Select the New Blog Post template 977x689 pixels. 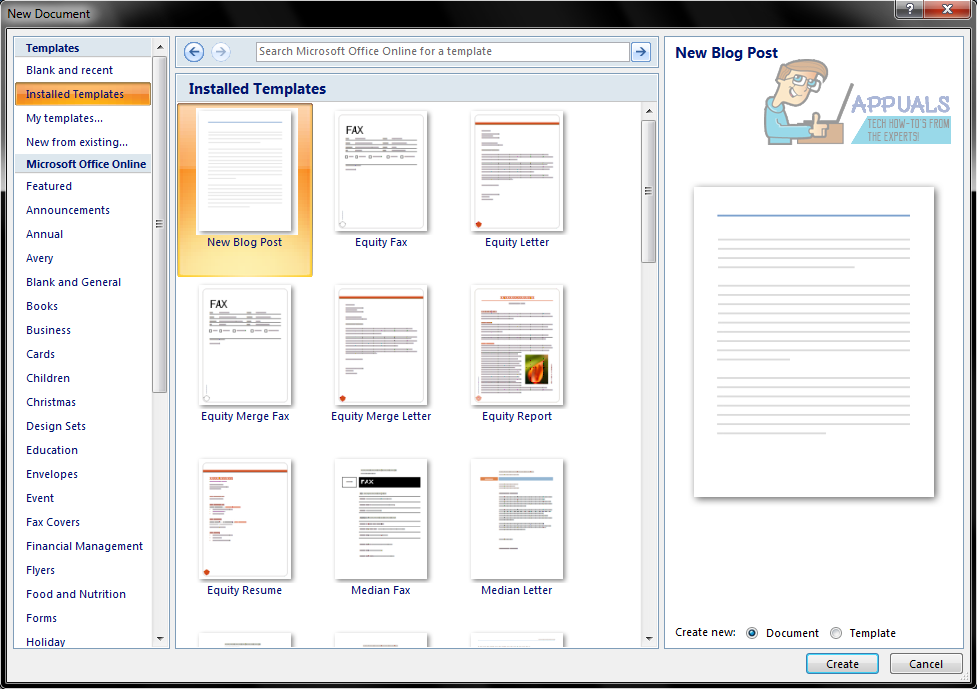[245, 190]
